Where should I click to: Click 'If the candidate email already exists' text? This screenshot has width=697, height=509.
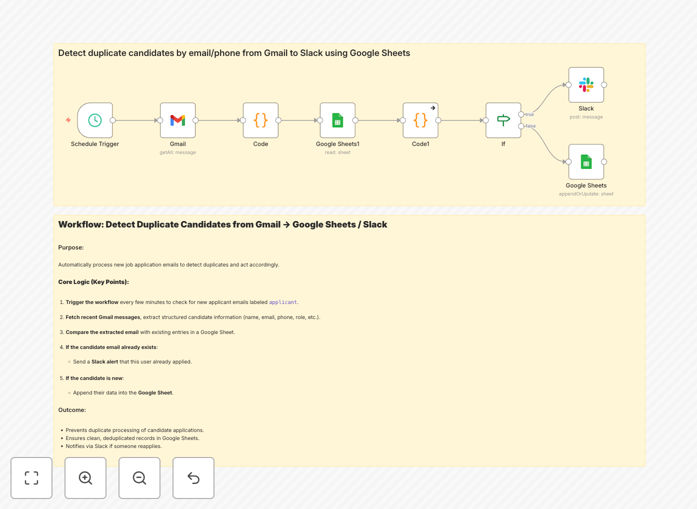(112, 347)
